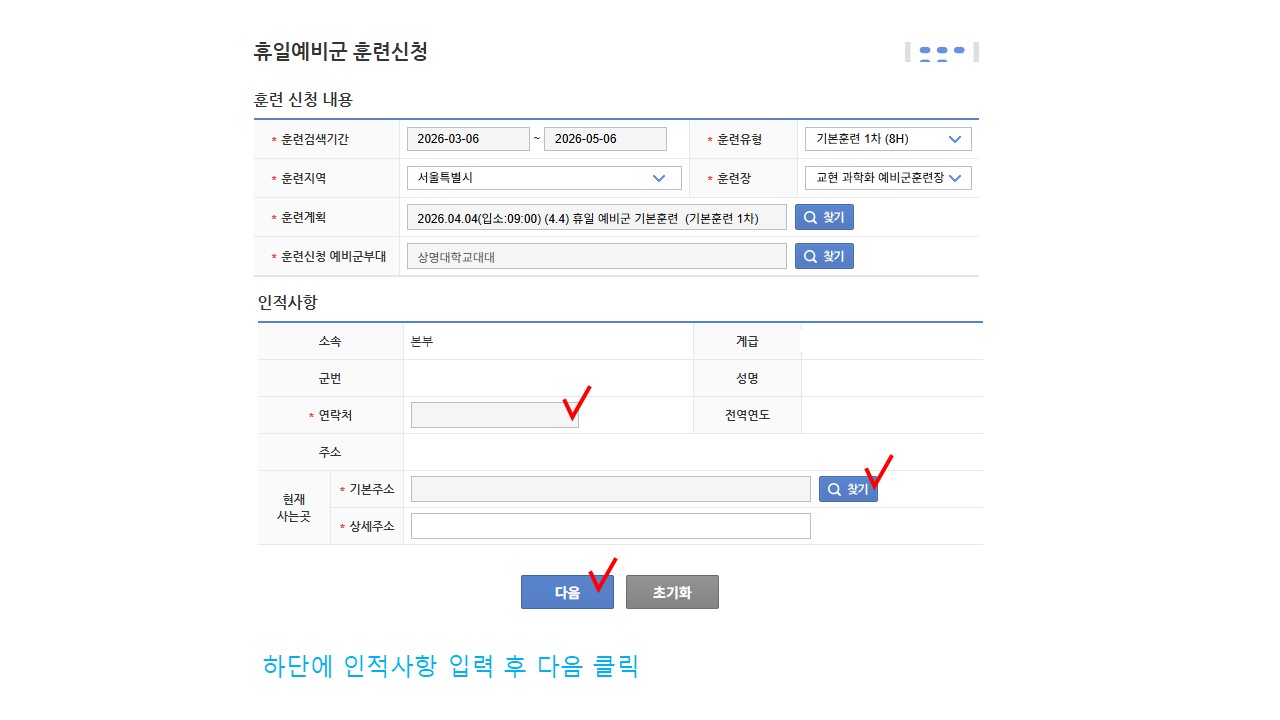Click the empty 기본주소 input field
This screenshot has height=720, width=1280.
(610, 489)
